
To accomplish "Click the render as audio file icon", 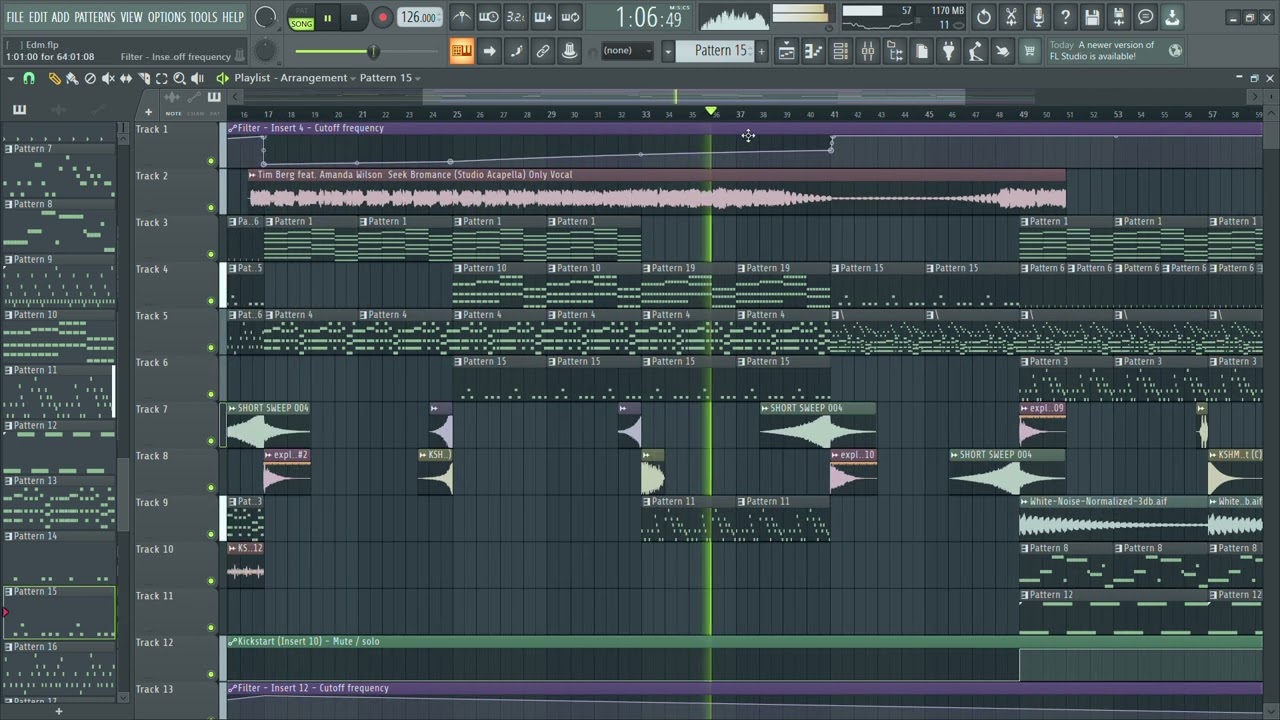I will click(x=1119, y=17).
